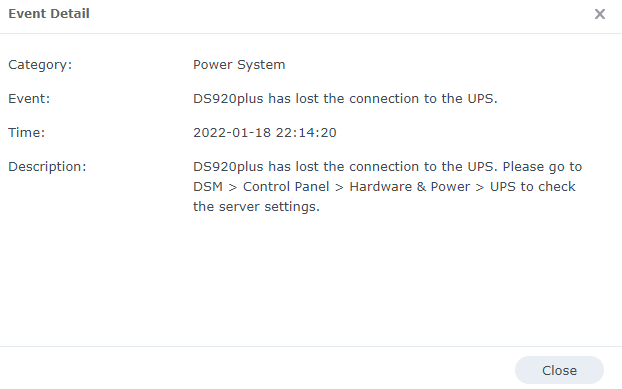The height and width of the screenshot is (389, 622).
Task: Select the Time field label
Action: pyautogui.click(x=27, y=132)
